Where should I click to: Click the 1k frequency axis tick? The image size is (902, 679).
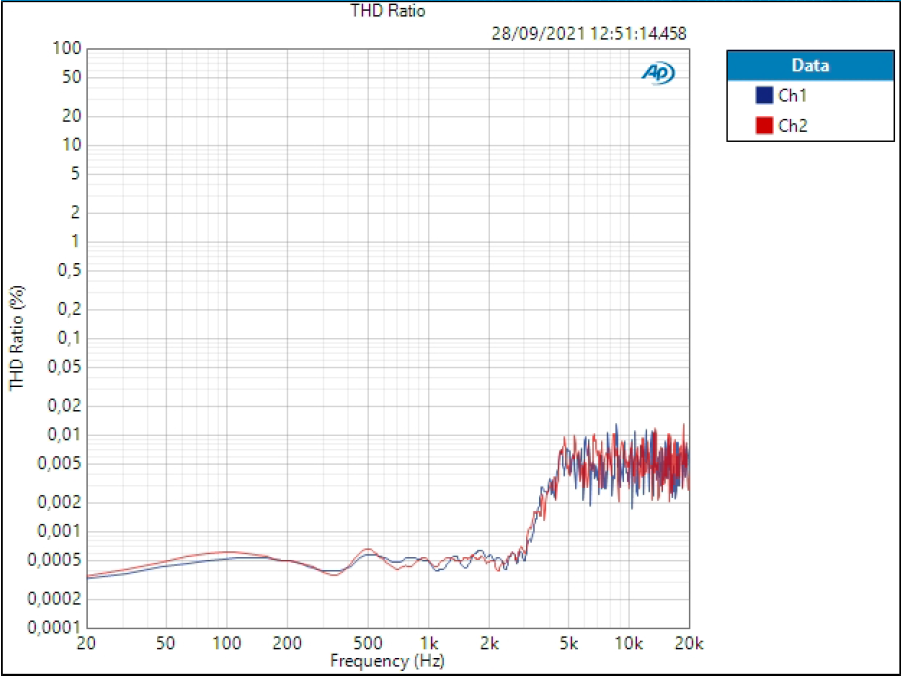pyautogui.click(x=428, y=643)
